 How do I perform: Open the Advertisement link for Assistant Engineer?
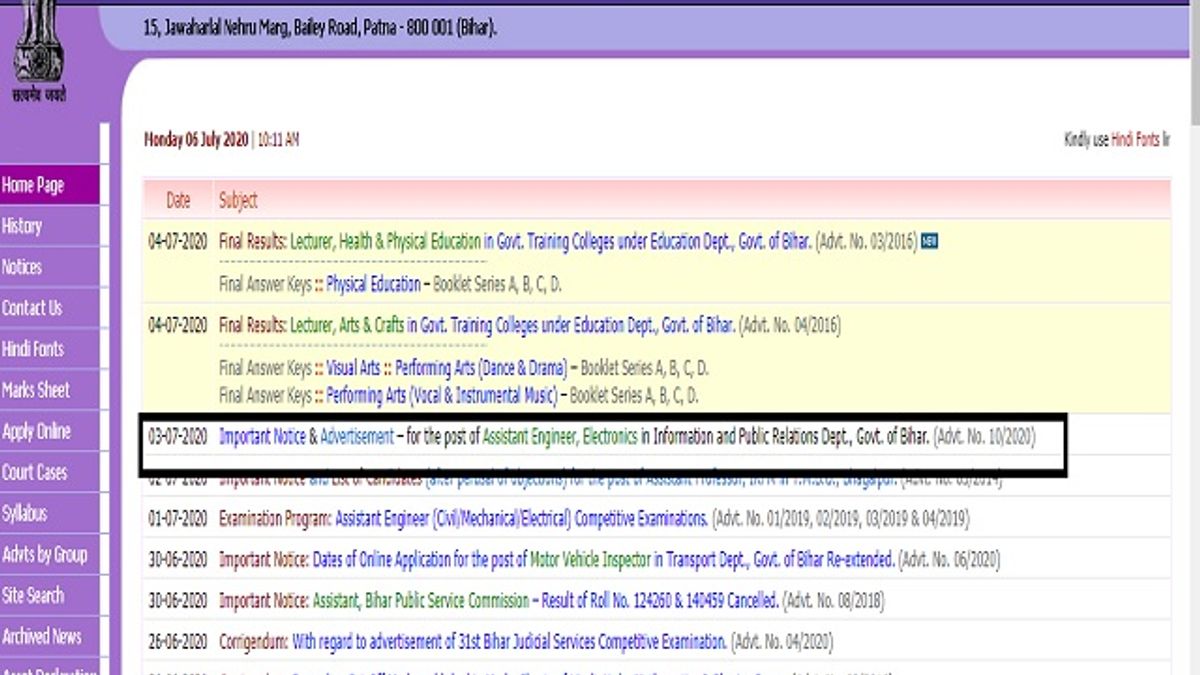coord(357,437)
